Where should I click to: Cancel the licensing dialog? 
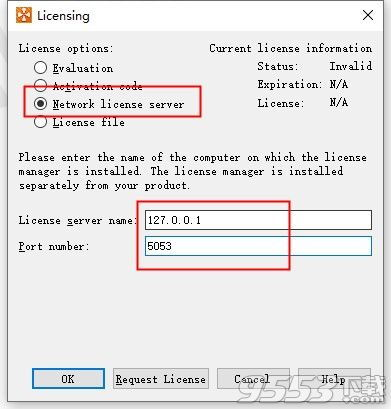click(x=253, y=379)
